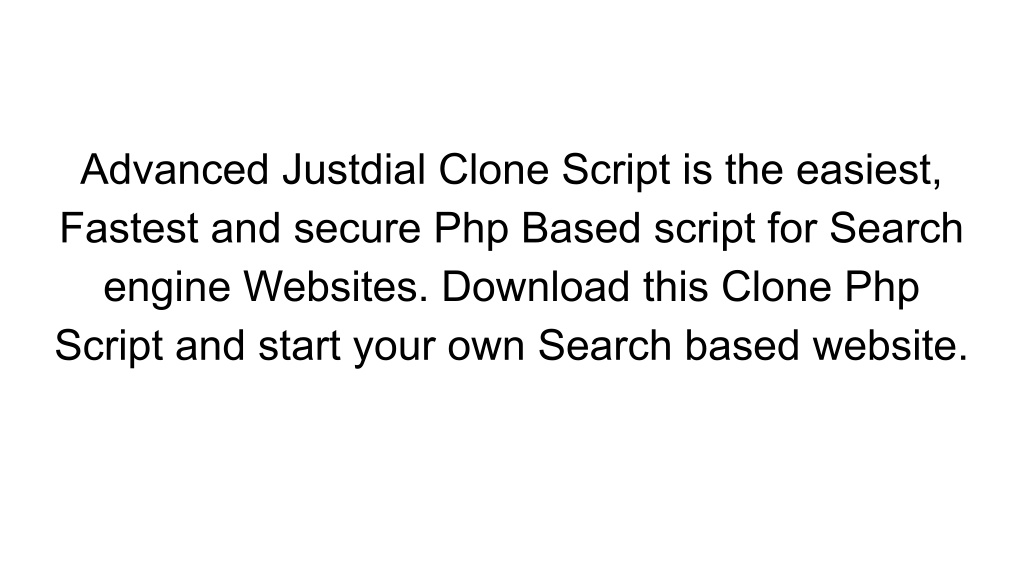Click the word "Advanced" in first line
This screenshot has height=576, width=1024.
[174, 169]
